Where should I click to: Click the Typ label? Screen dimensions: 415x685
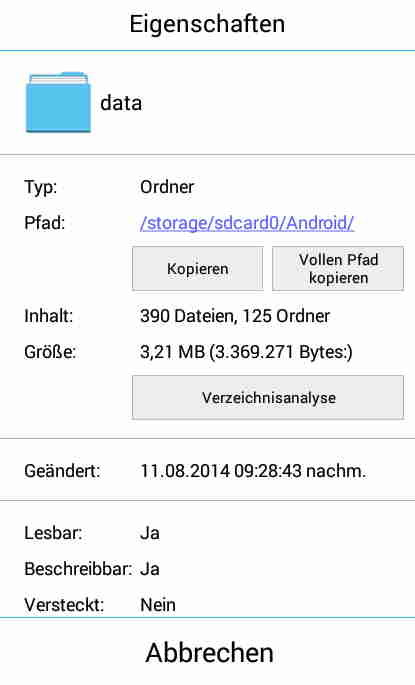click(41, 187)
